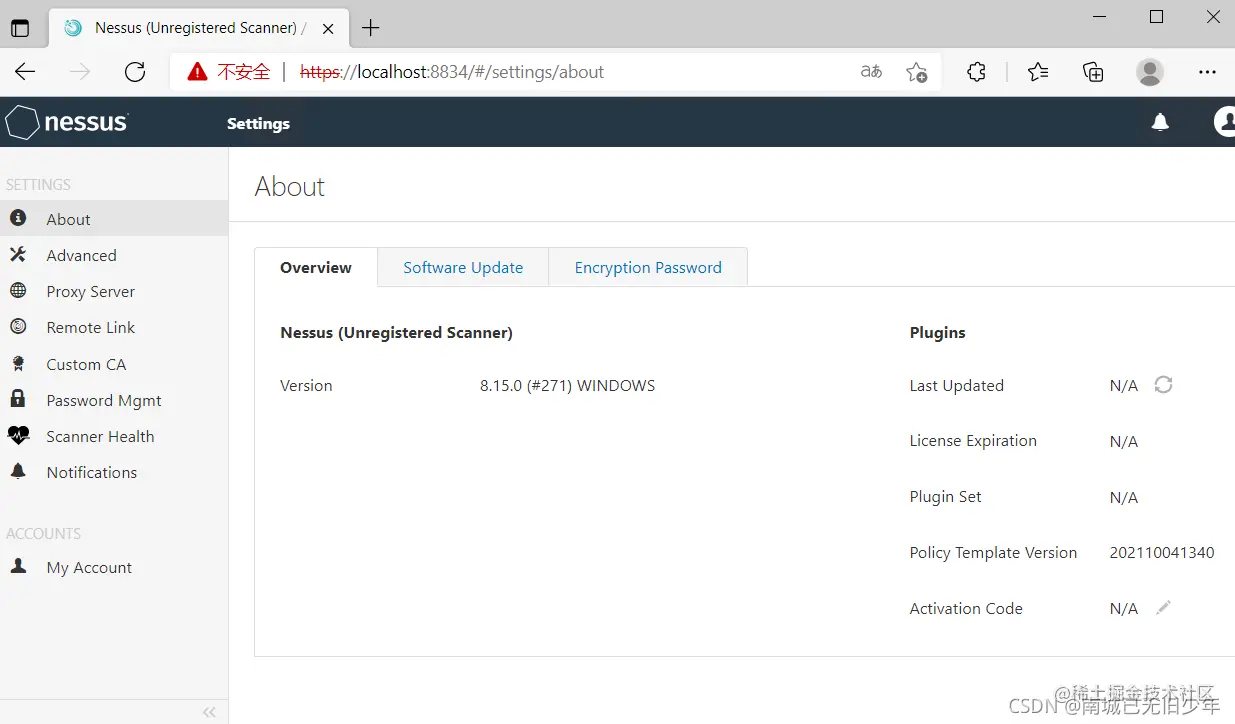Click the Remote Link icon in sidebar
Image resolution: width=1235 pixels, height=724 pixels.
18,326
